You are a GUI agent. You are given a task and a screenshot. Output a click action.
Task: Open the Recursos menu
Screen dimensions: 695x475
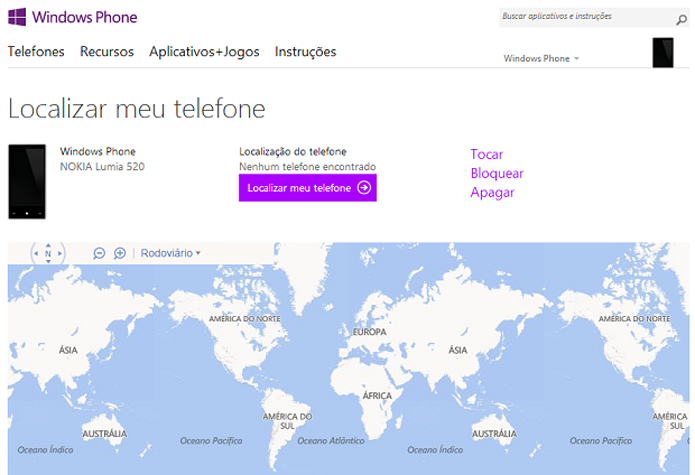[x=107, y=51]
